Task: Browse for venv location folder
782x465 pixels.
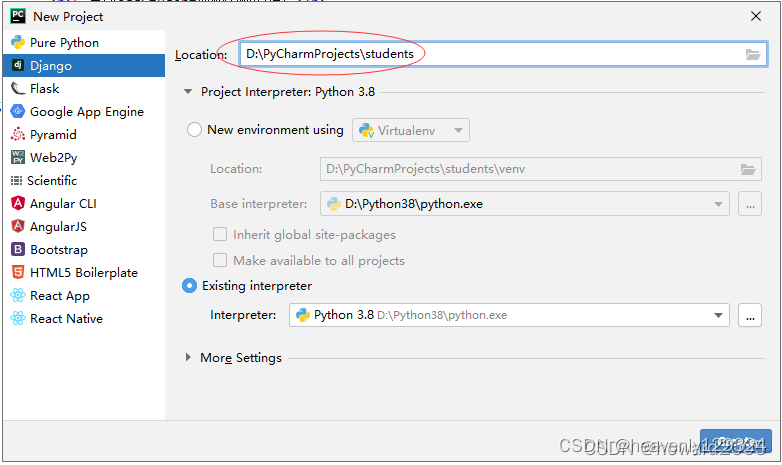Action: point(748,169)
